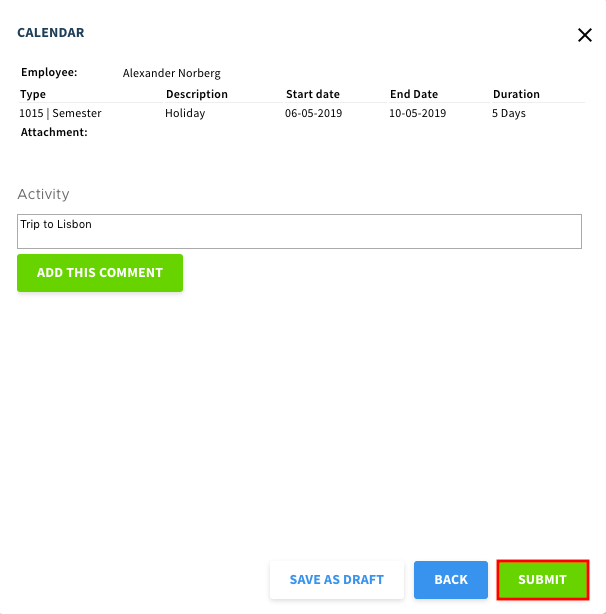Viewport: 606px width, 614px height.
Task: Save the request as draft
Action: pos(337,580)
